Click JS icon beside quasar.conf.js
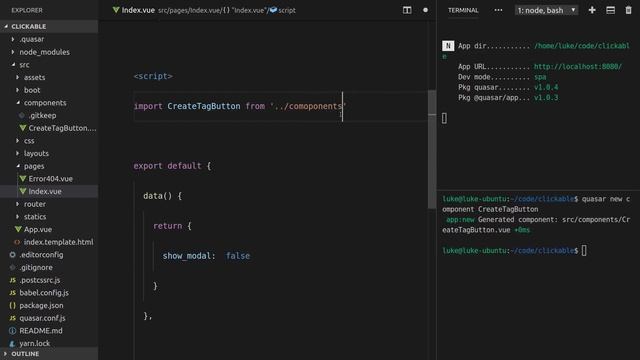The image size is (640, 360). (x=13, y=318)
